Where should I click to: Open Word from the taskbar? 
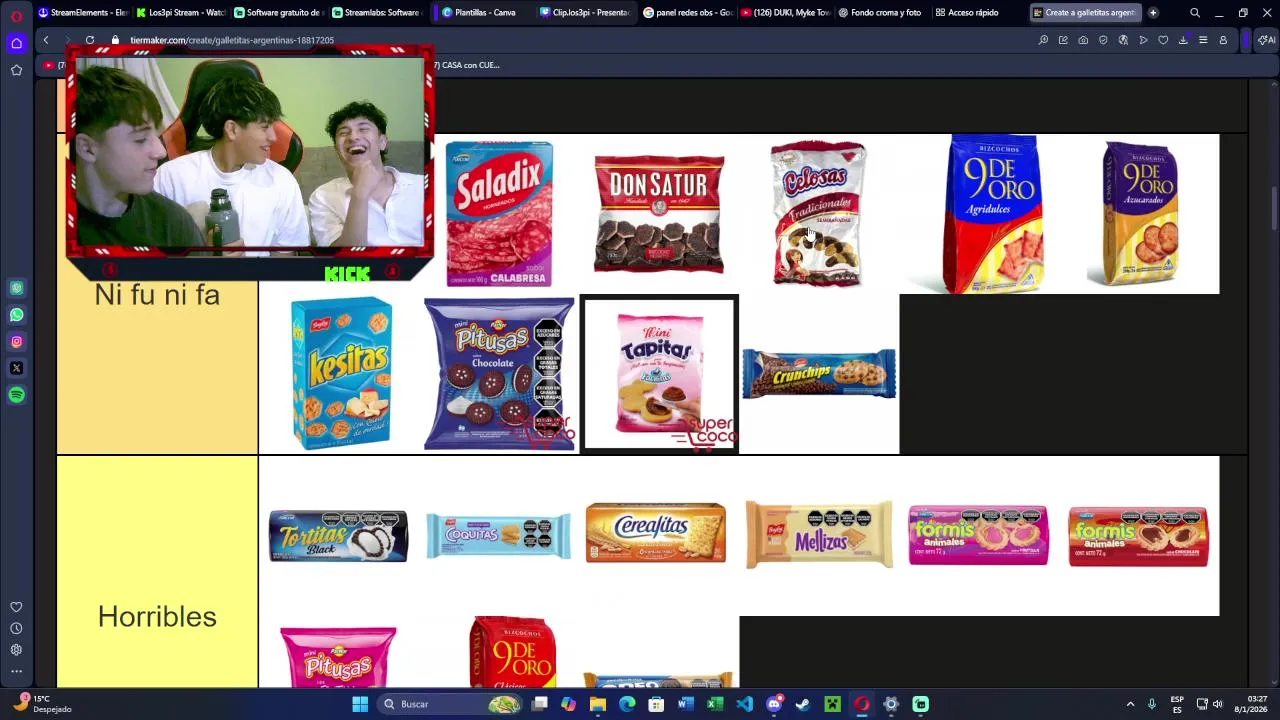[x=686, y=704]
